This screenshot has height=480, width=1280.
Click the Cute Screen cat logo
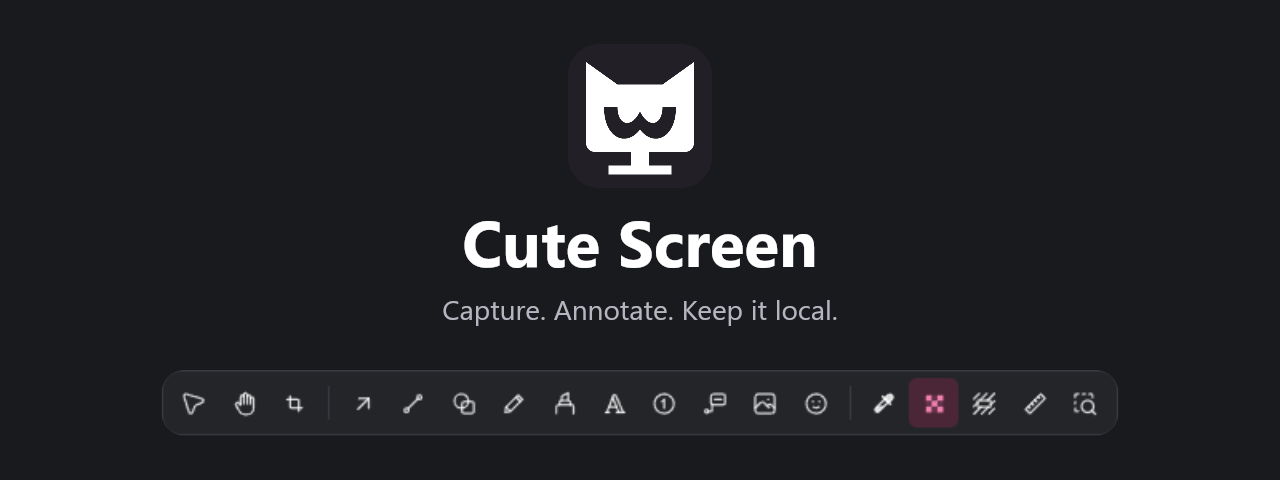(x=640, y=116)
